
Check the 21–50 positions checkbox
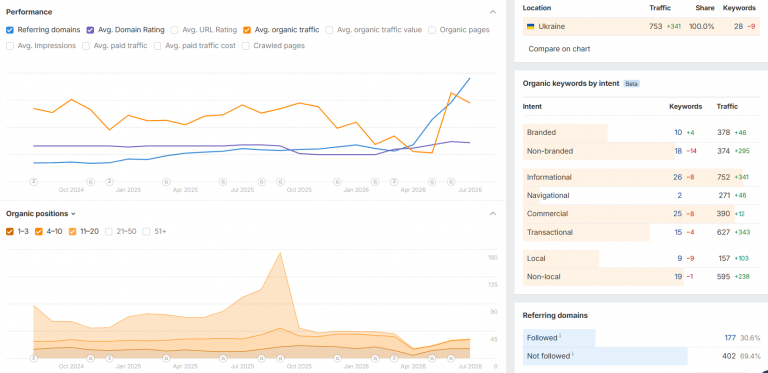click(109, 232)
